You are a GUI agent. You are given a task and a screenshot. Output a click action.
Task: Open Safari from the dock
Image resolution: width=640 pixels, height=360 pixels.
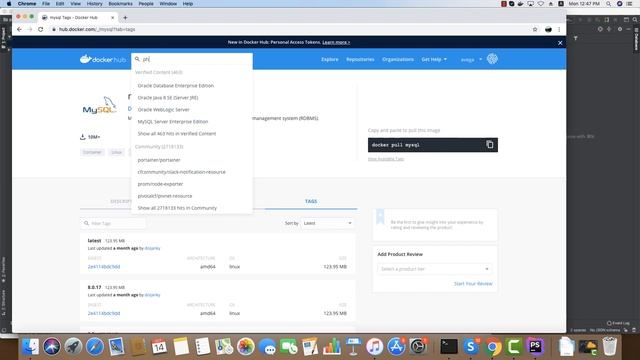[x=95, y=347]
